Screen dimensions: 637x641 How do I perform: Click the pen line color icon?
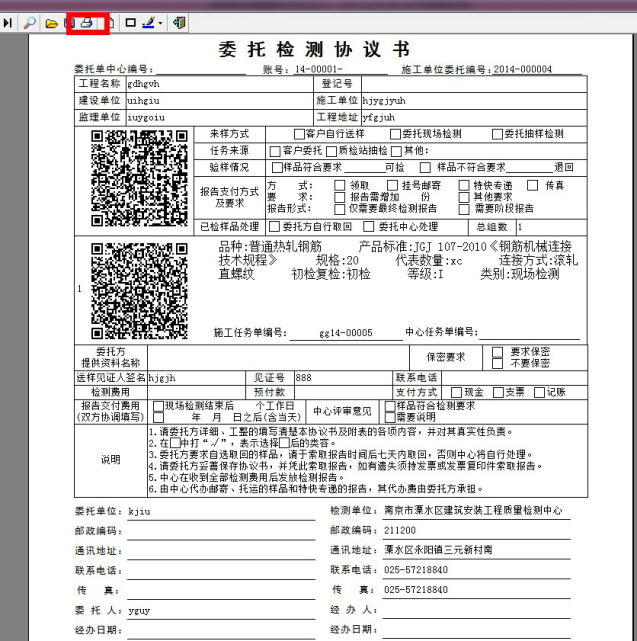click(x=148, y=22)
